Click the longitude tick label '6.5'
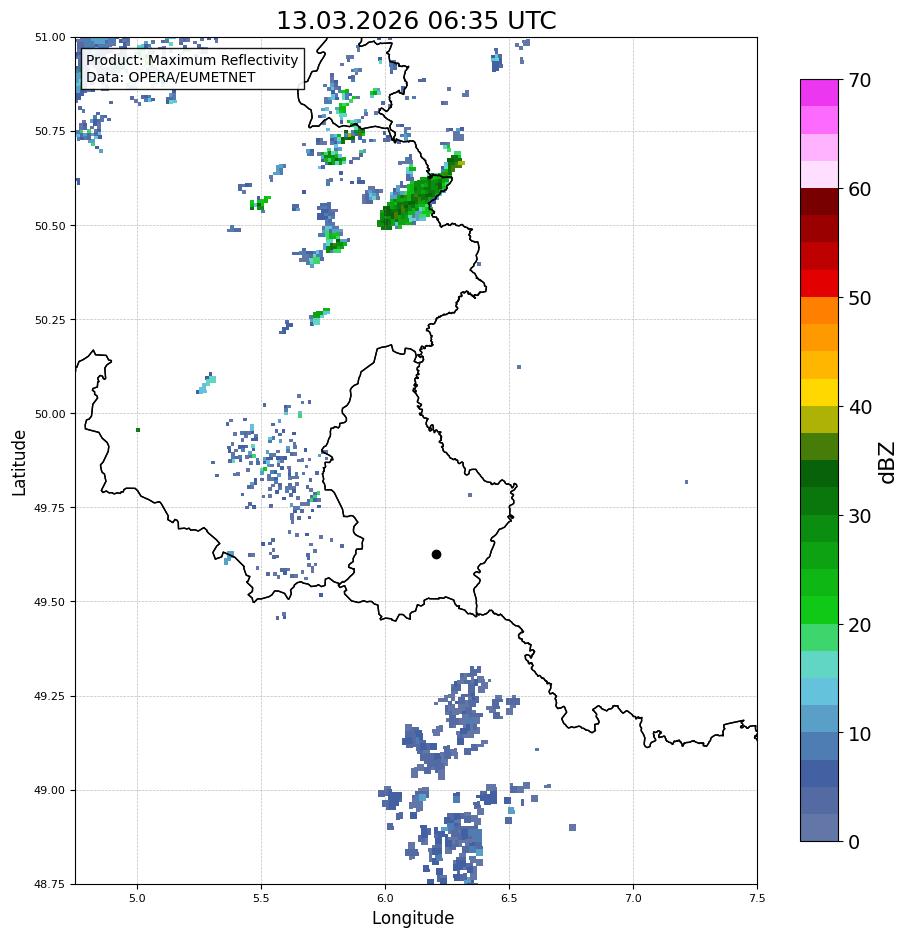Image resolution: width=908 pixels, height=937 pixels. 509,898
